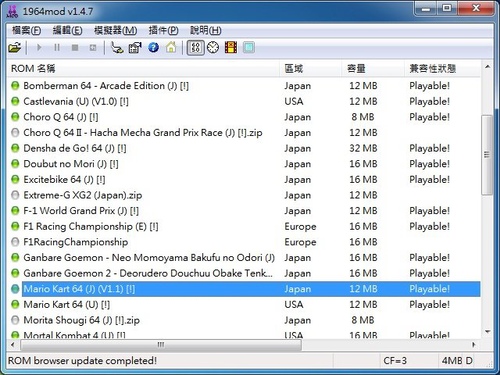The height and width of the screenshot is (375, 500).
Task: Click green status dot of Castlevania
Action: (x=15, y=101)
